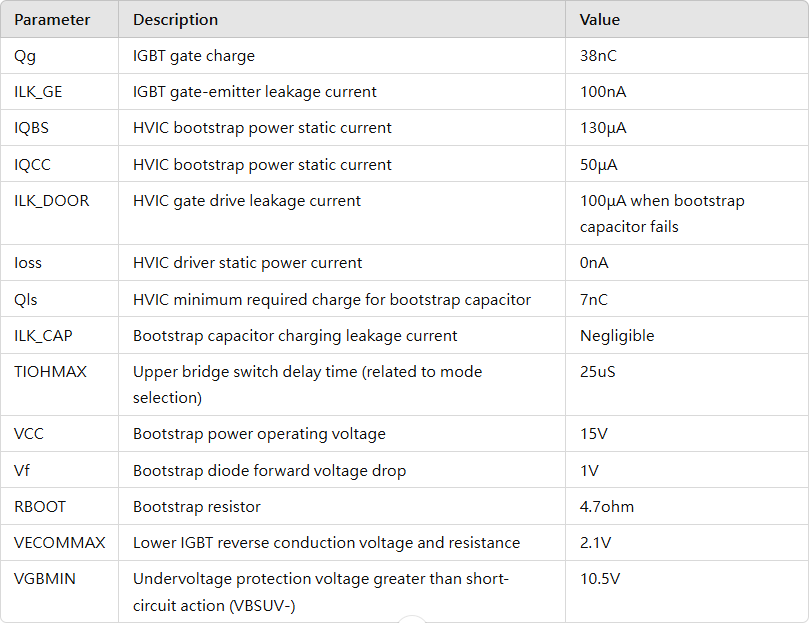
Task: Click the Value column header
Action: (600, 20)
